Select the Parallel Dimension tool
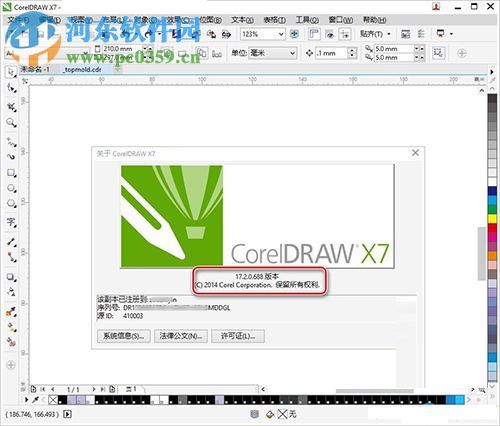Image resolution: width=500 pixels, height=426 pixels. [11, 241]
